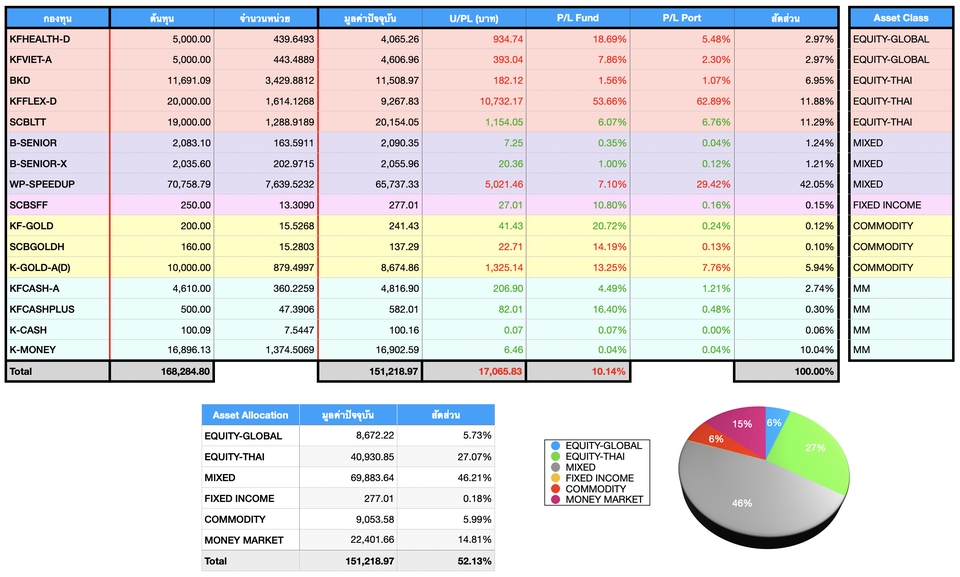Click the K-CASH fund name cell
This screenshot has height=577, width=960.
[58, 330]
